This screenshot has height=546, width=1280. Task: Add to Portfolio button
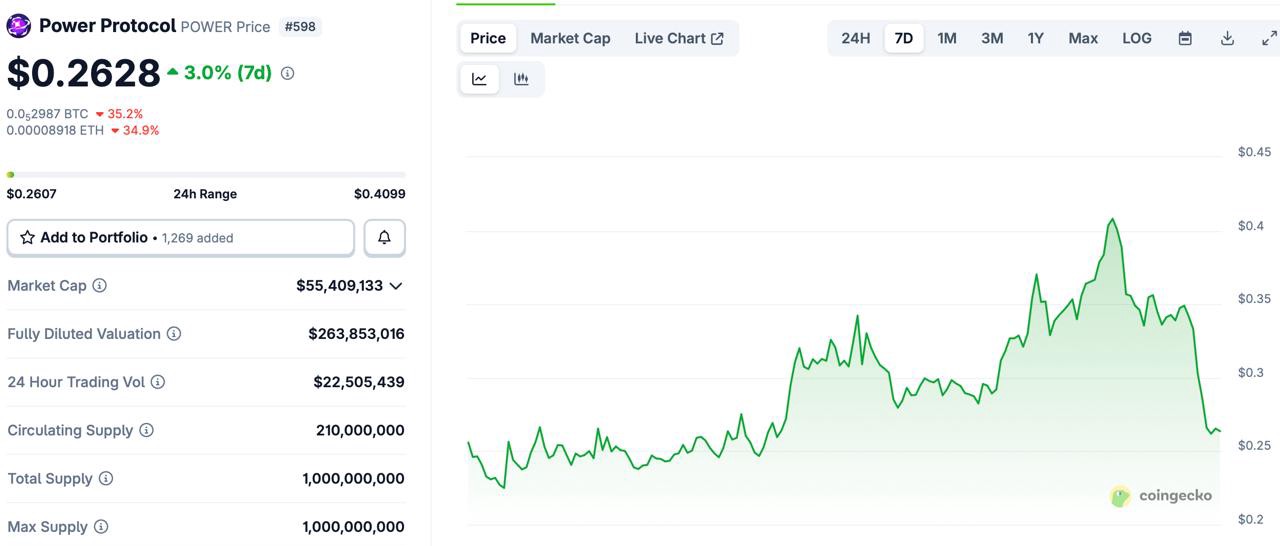pos(181,238)
